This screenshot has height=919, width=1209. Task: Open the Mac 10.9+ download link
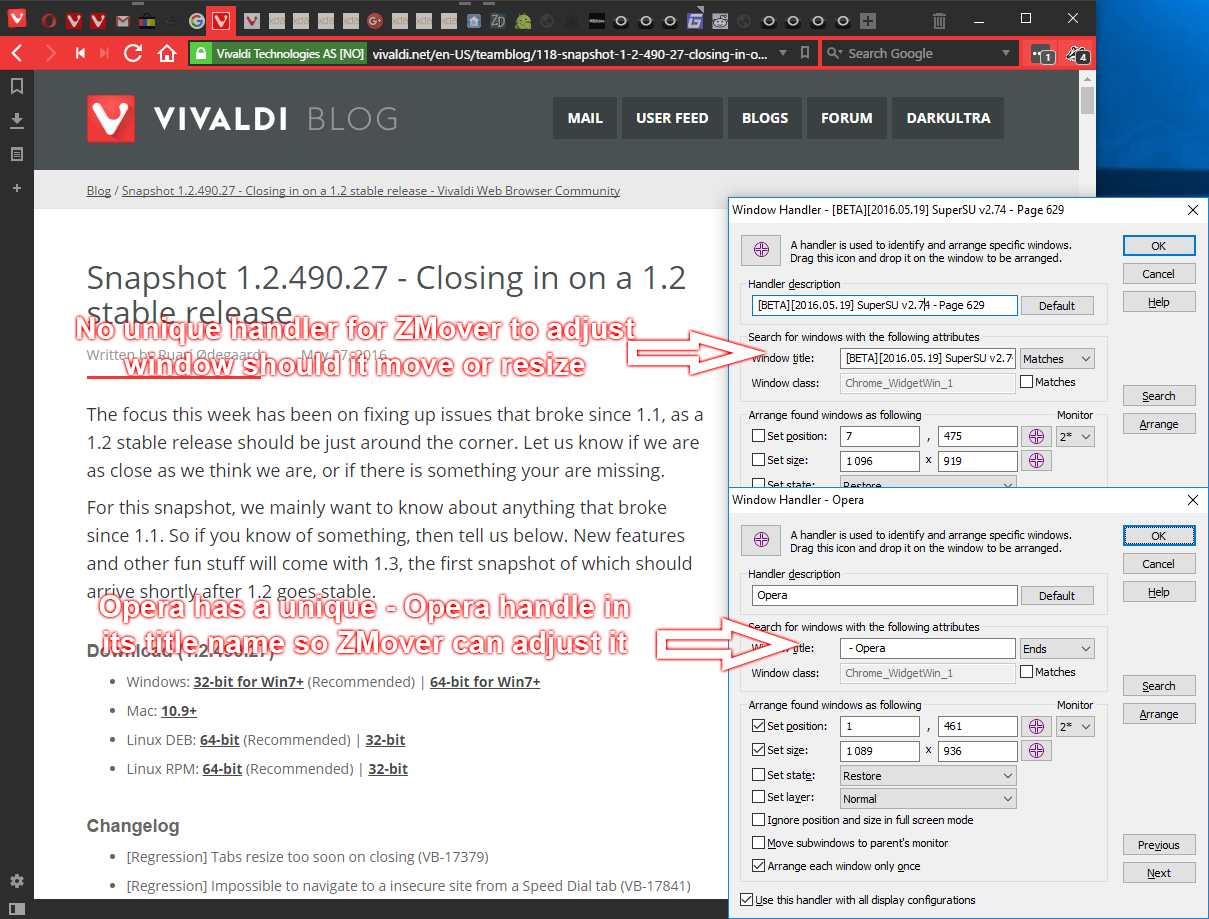pos(179,711)
